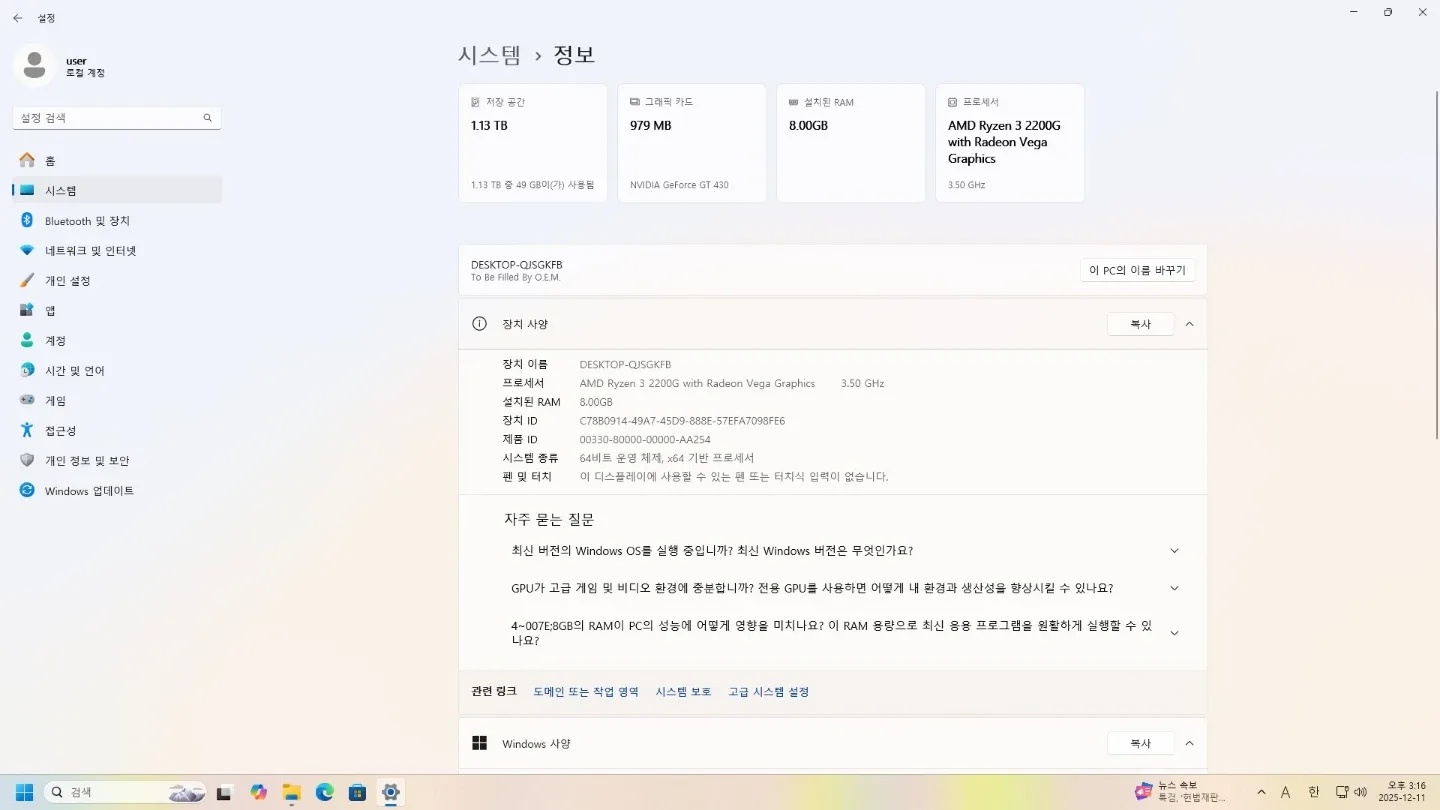Click the network icon in the tray

click(1342, 793)
